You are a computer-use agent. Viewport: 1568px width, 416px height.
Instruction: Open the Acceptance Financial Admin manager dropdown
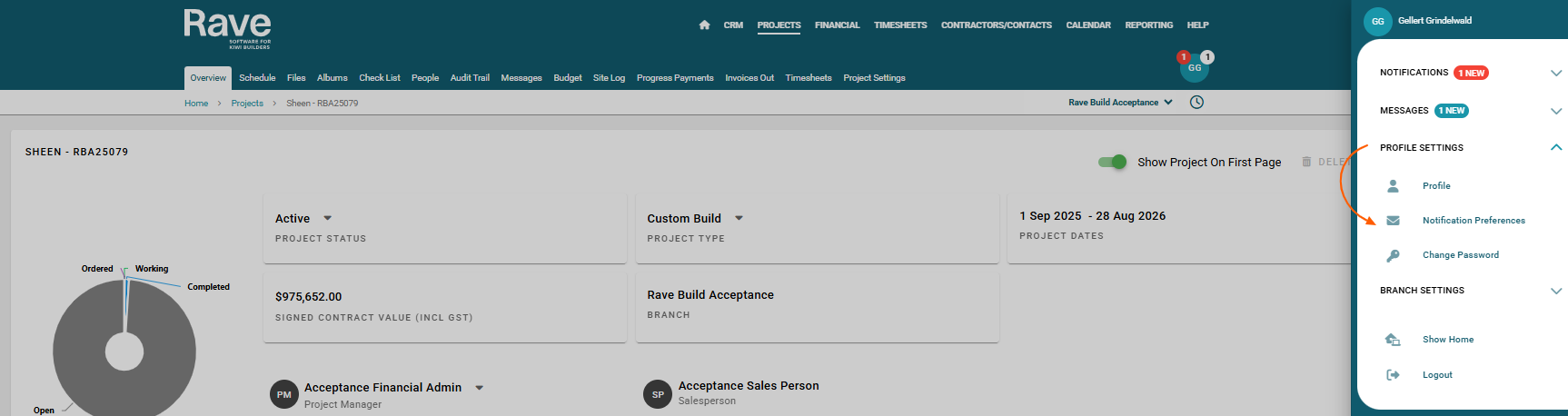point(480,388)
